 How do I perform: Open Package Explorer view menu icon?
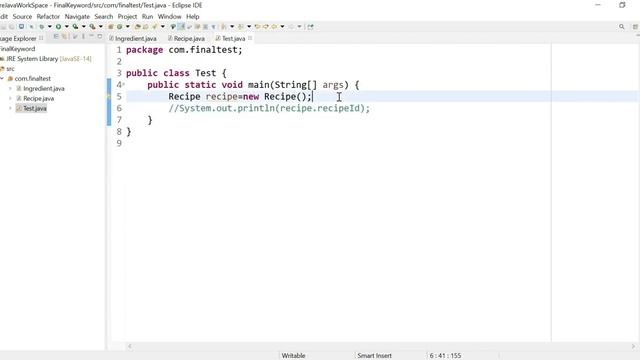pos(83,37)
